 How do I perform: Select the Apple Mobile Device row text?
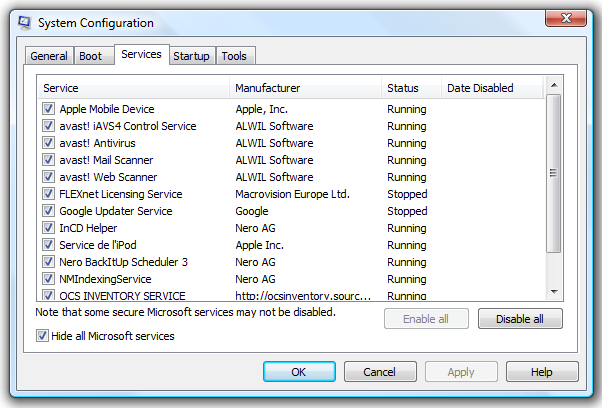(x=107, y=109)
